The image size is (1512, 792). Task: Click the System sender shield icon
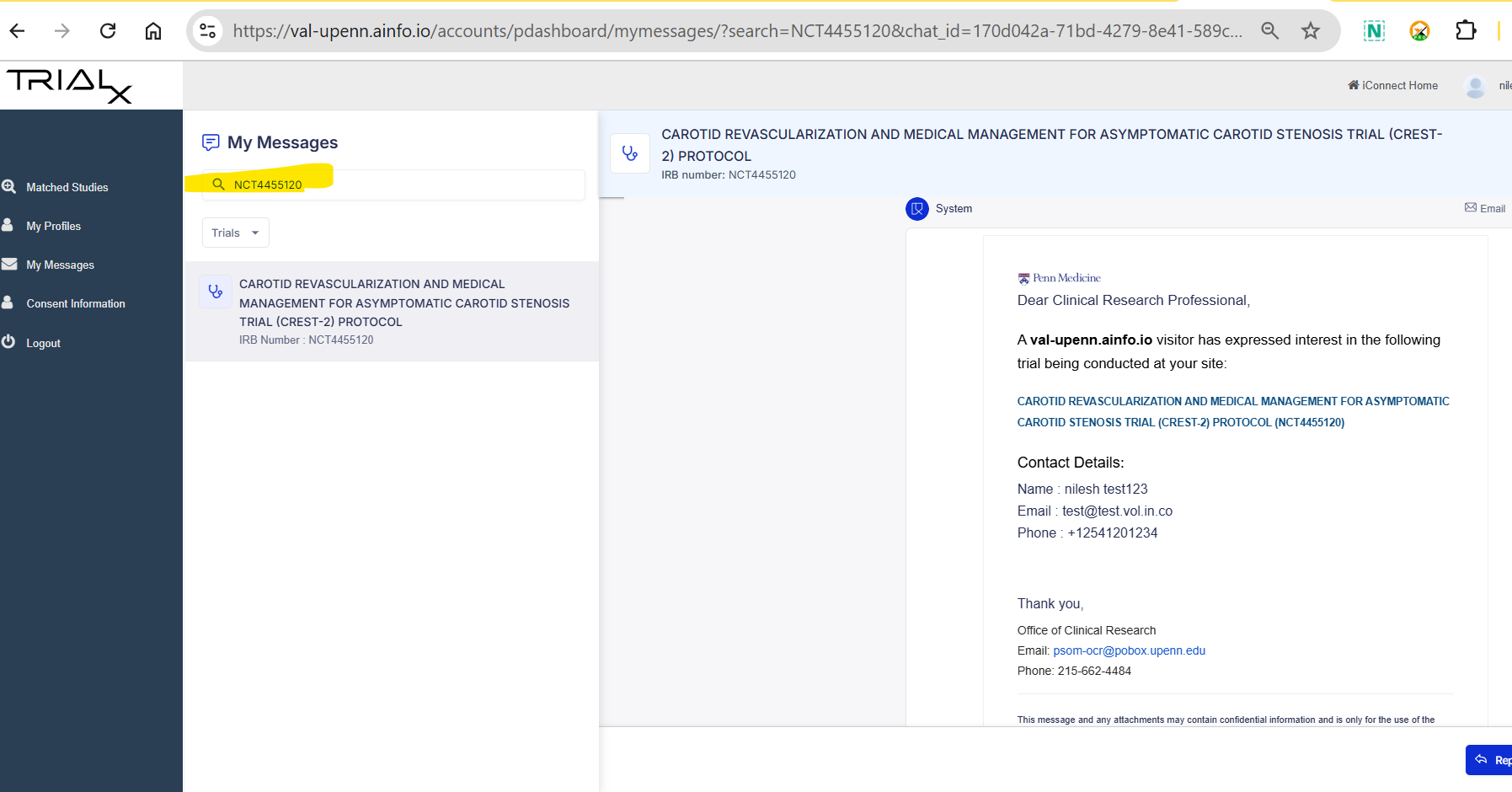(916, 209)
